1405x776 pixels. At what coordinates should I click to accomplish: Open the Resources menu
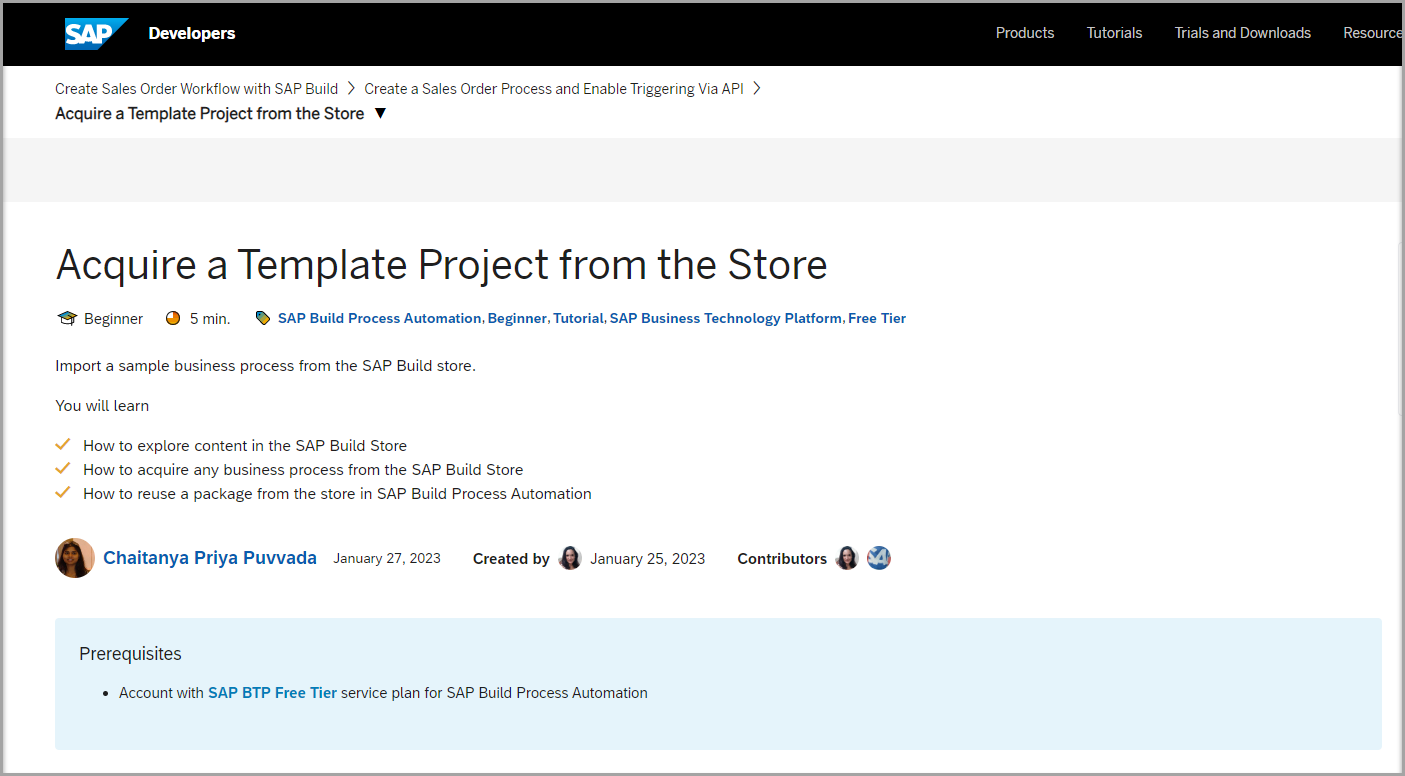[x=1373, y=33]
